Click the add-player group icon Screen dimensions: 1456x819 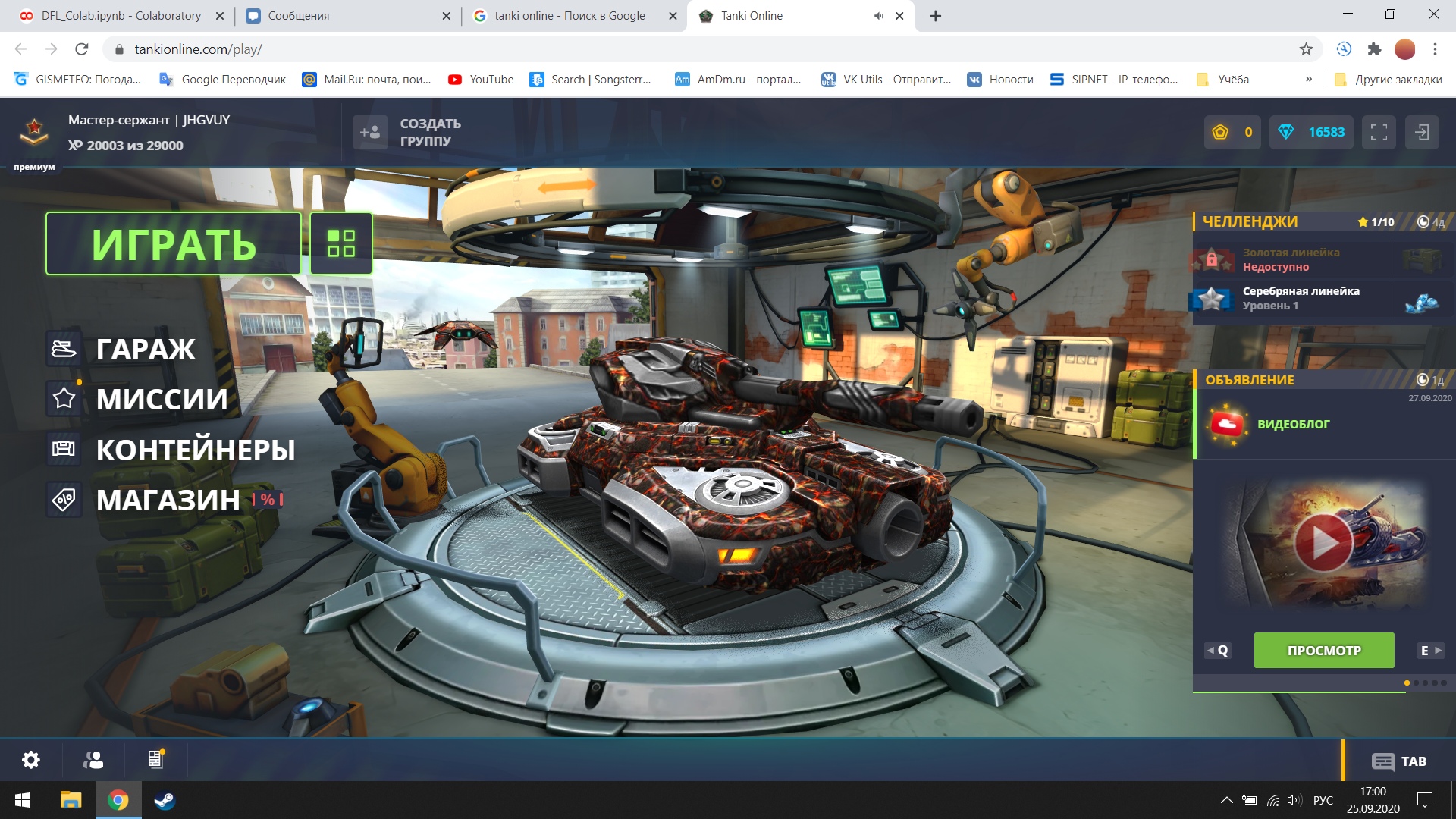[371, 132]
